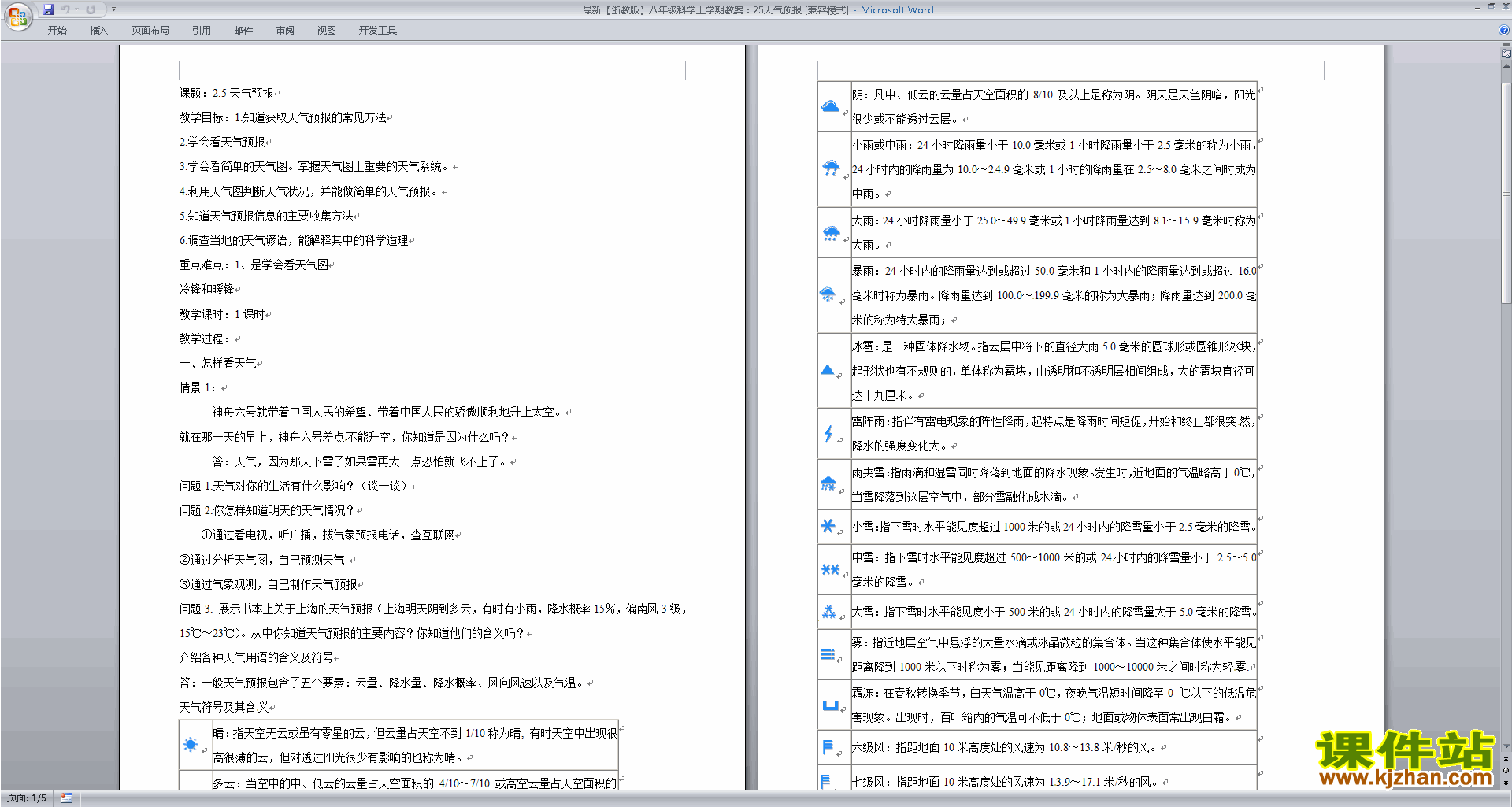The image size is (1512, 807).
Task: Toggle the ruler button above scrollbar
Action: [x=1506, y=54]
